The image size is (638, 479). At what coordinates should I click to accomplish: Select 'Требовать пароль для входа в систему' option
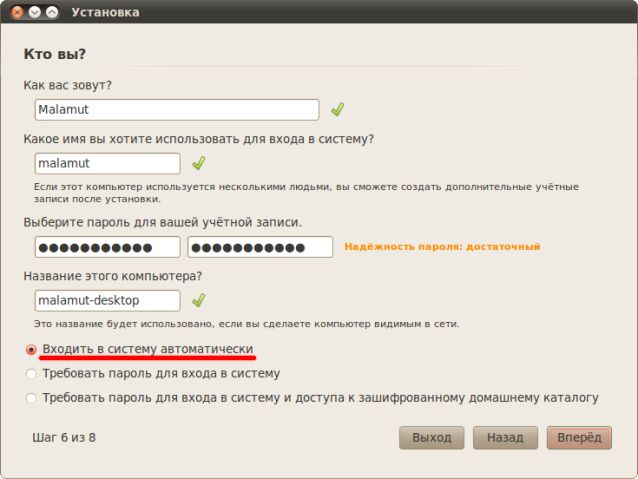pos(31,373)
